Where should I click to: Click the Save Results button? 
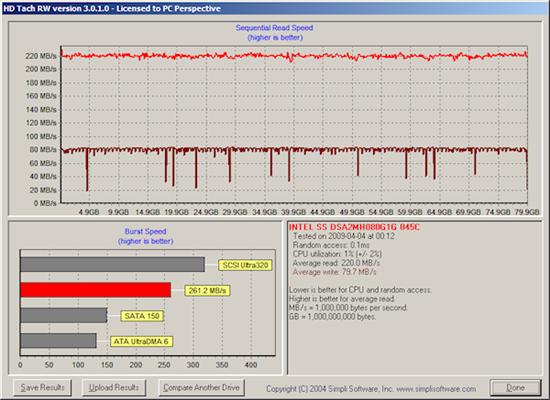[x=42, y=387]
